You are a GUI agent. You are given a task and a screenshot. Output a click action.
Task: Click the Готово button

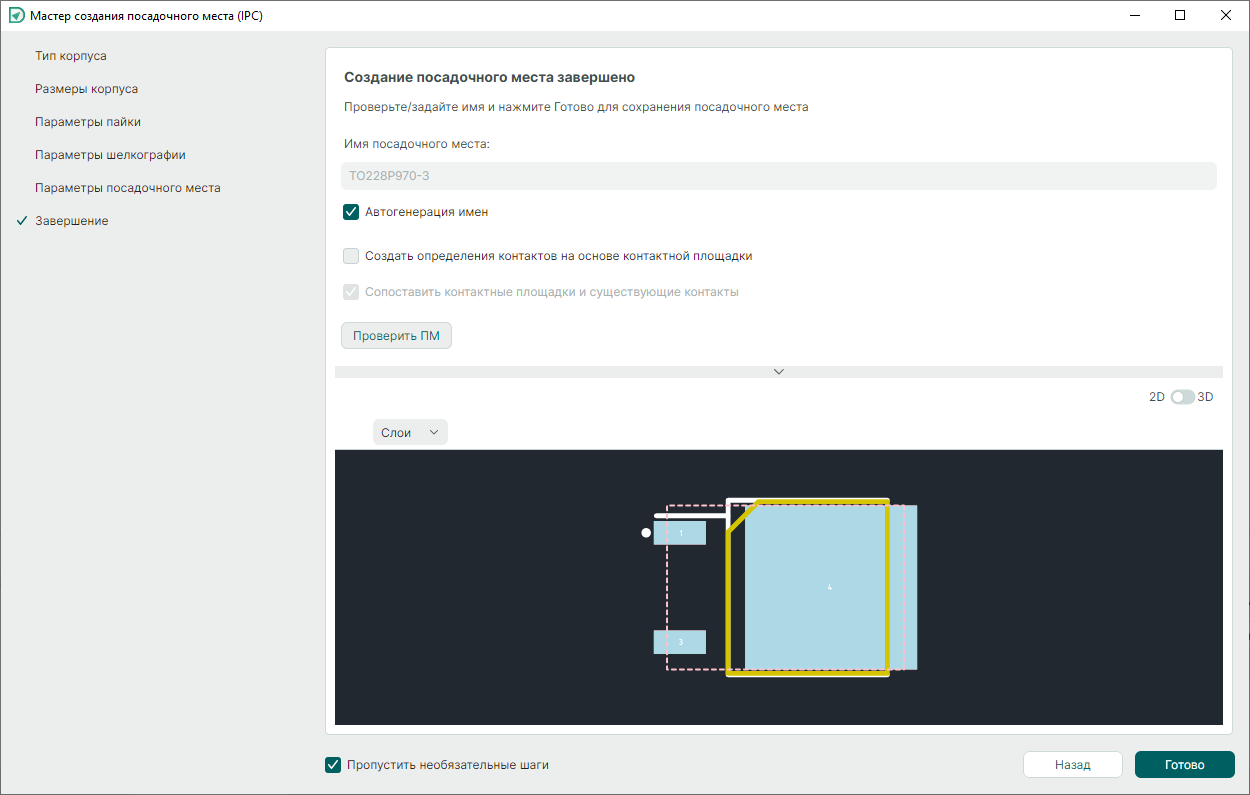[x=1184, y=765]
